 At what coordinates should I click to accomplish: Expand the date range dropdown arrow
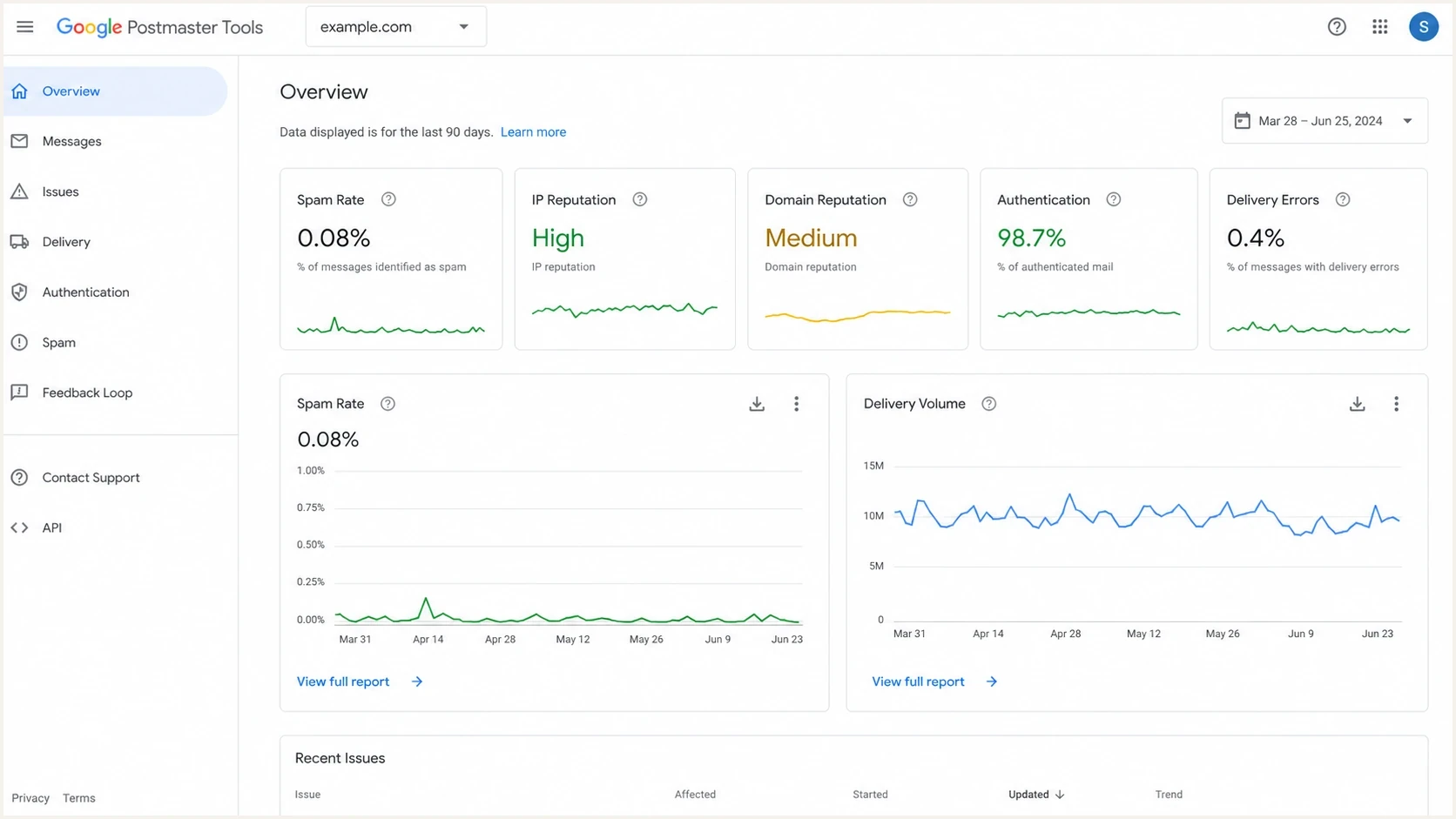click(x=1407, y=121)
